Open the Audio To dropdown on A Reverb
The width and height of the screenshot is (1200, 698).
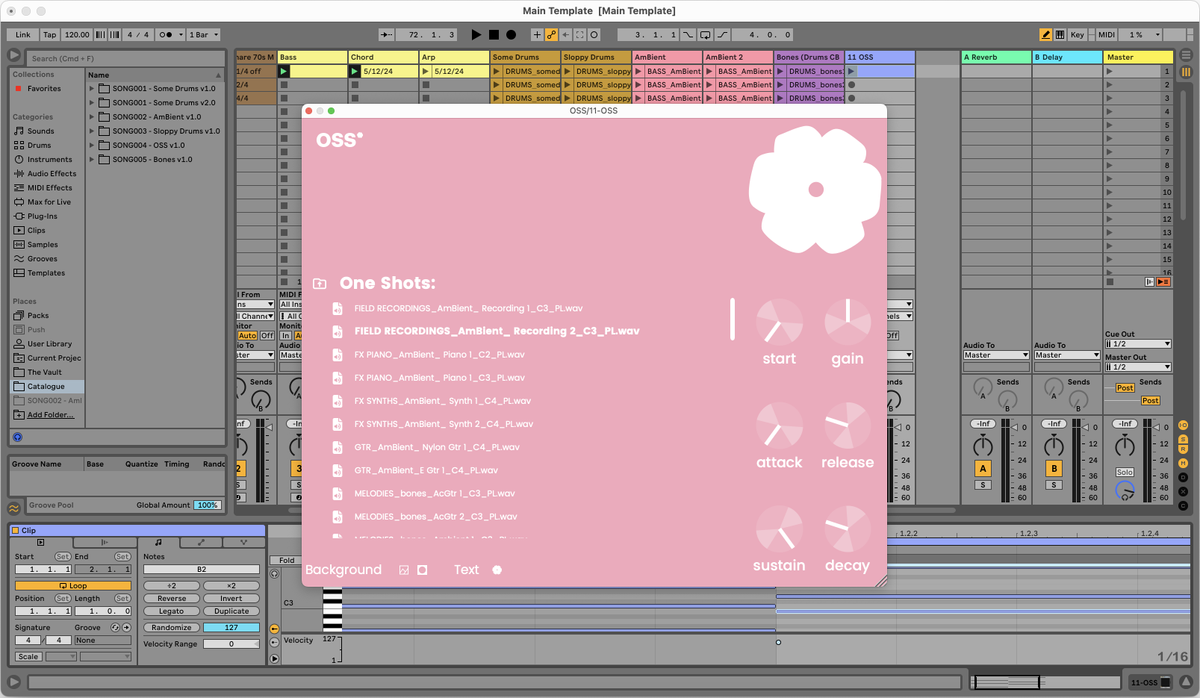tap(995, 354)
